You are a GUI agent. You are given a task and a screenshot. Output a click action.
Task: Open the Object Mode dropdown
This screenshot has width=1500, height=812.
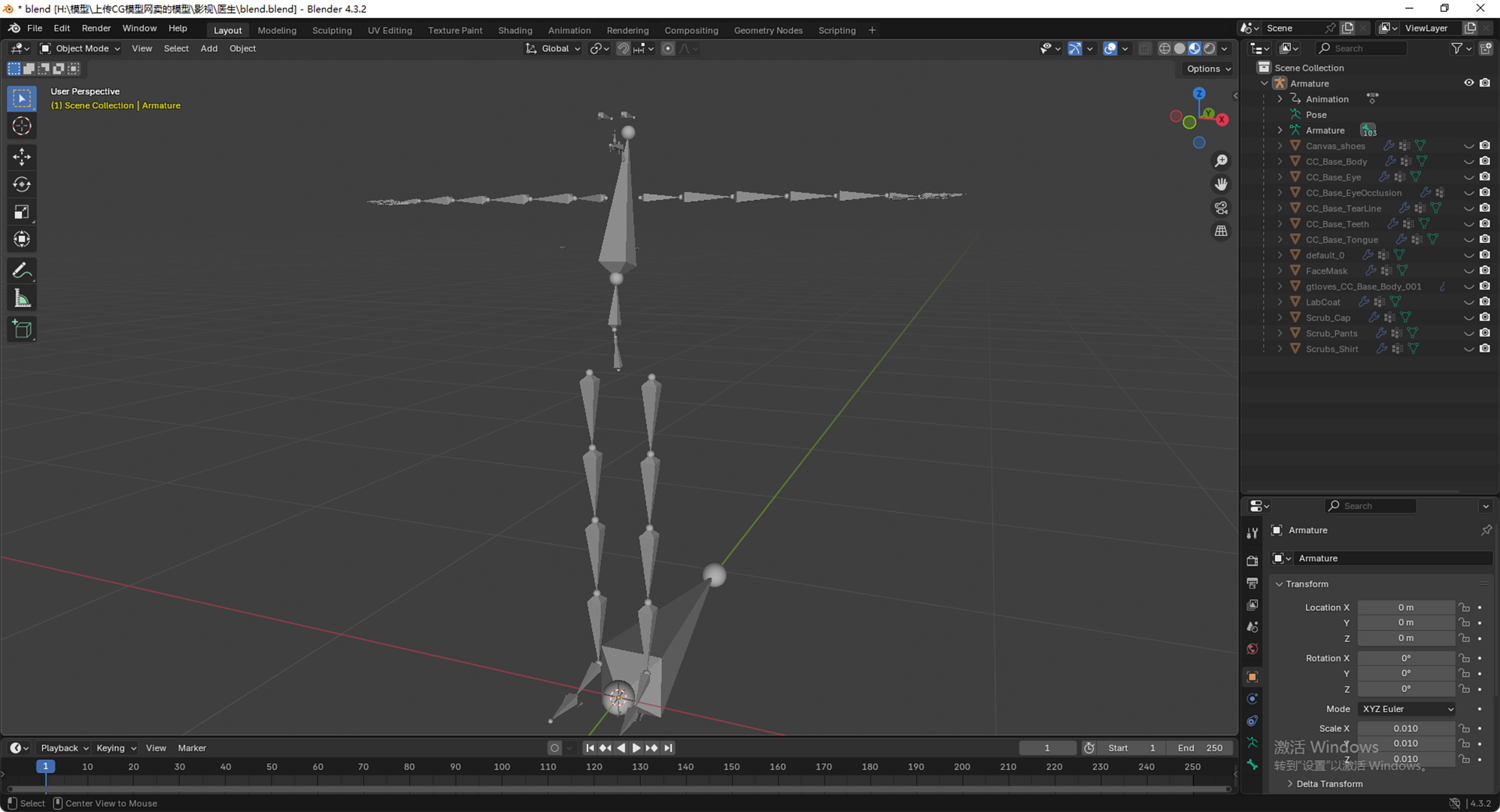point(80,48)
